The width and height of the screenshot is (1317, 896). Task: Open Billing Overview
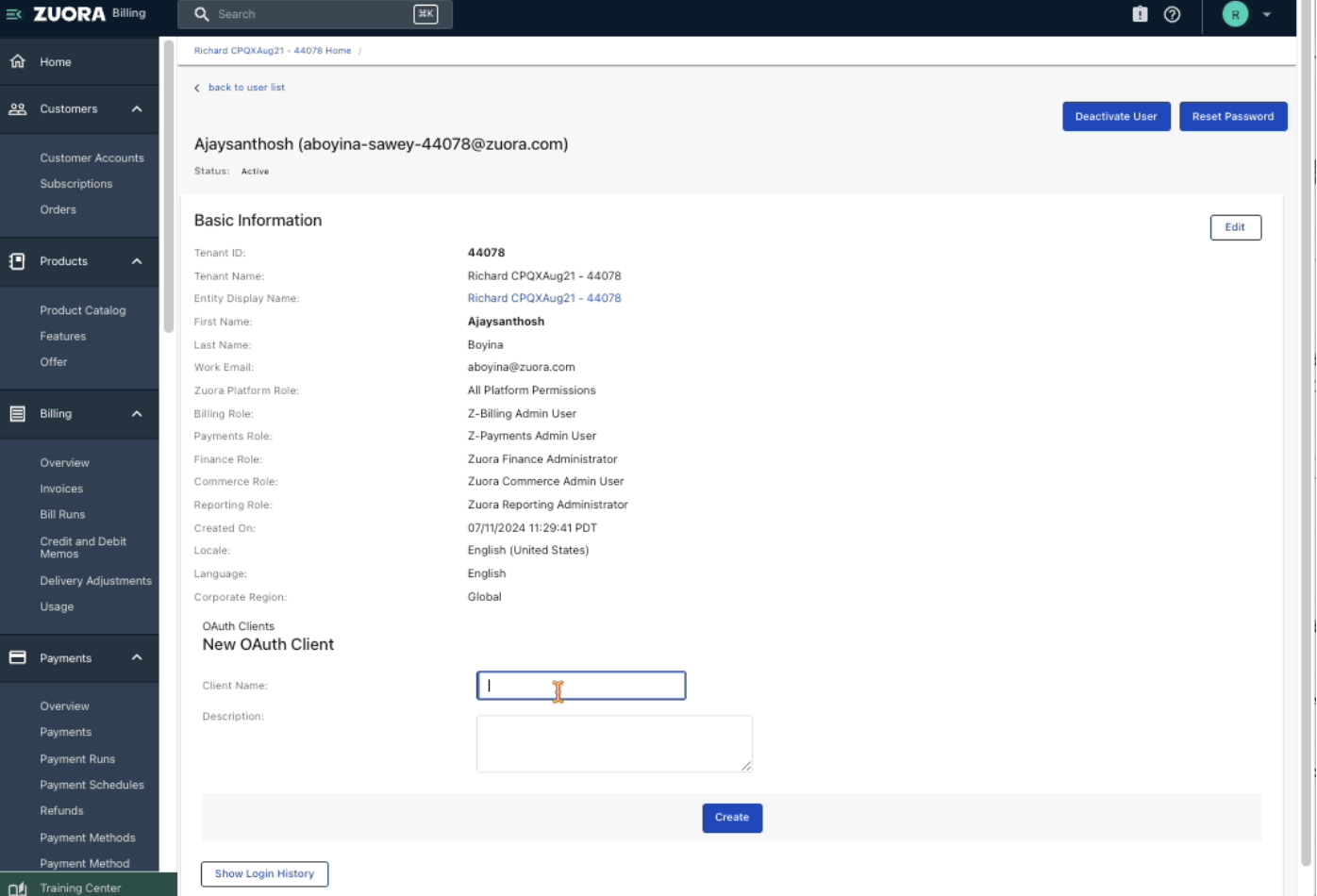[64, 463]
